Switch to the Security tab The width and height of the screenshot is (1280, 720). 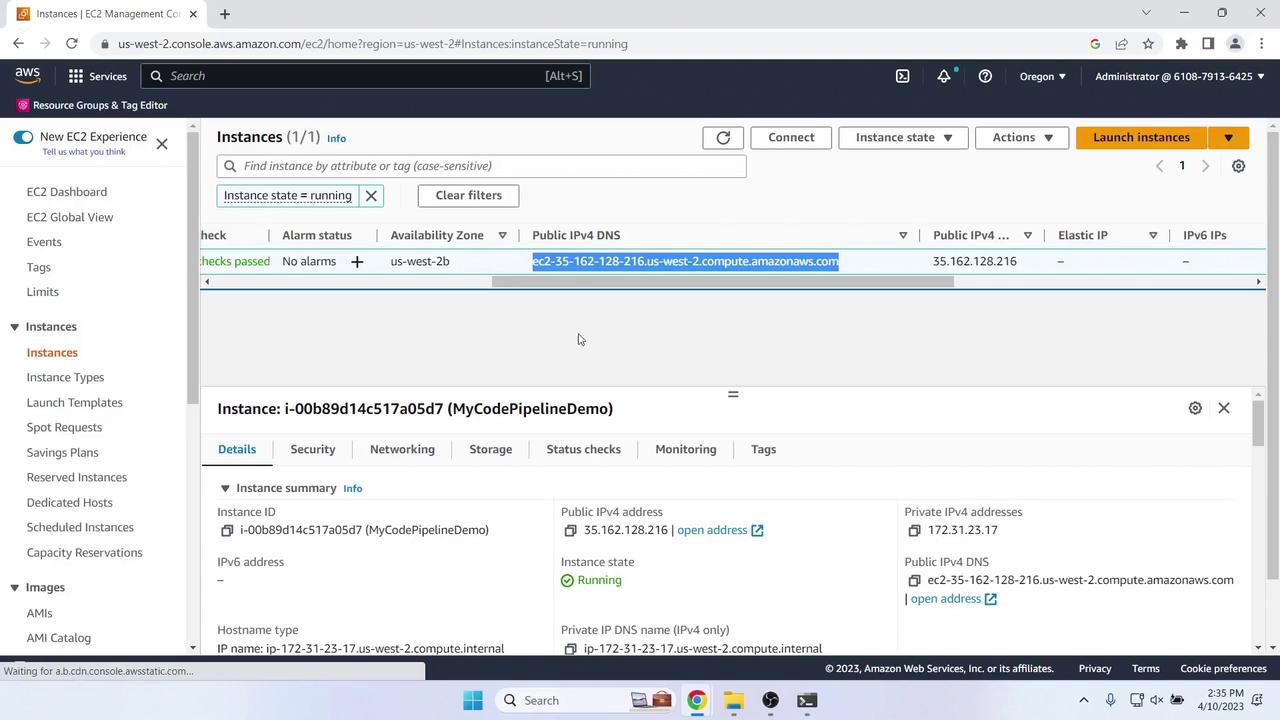click(x=313, y=449)
